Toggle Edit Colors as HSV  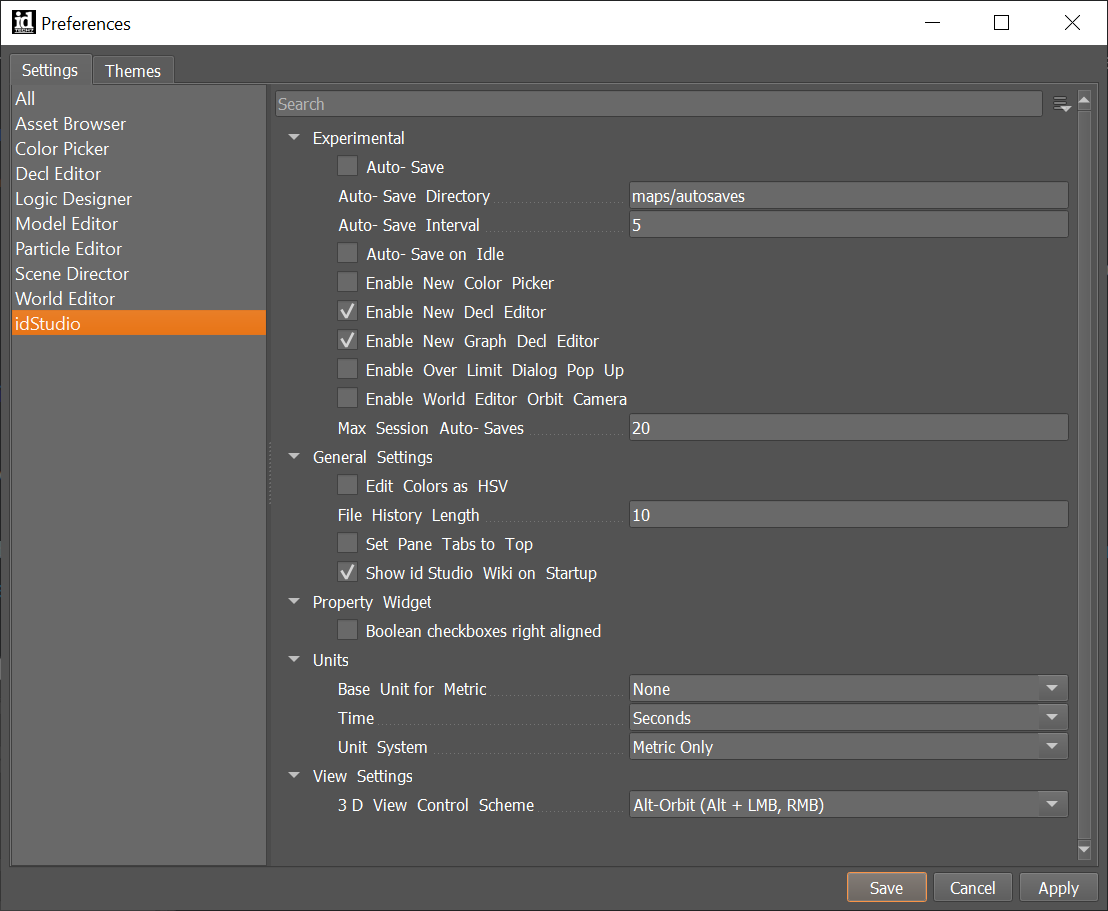(347, 485)
